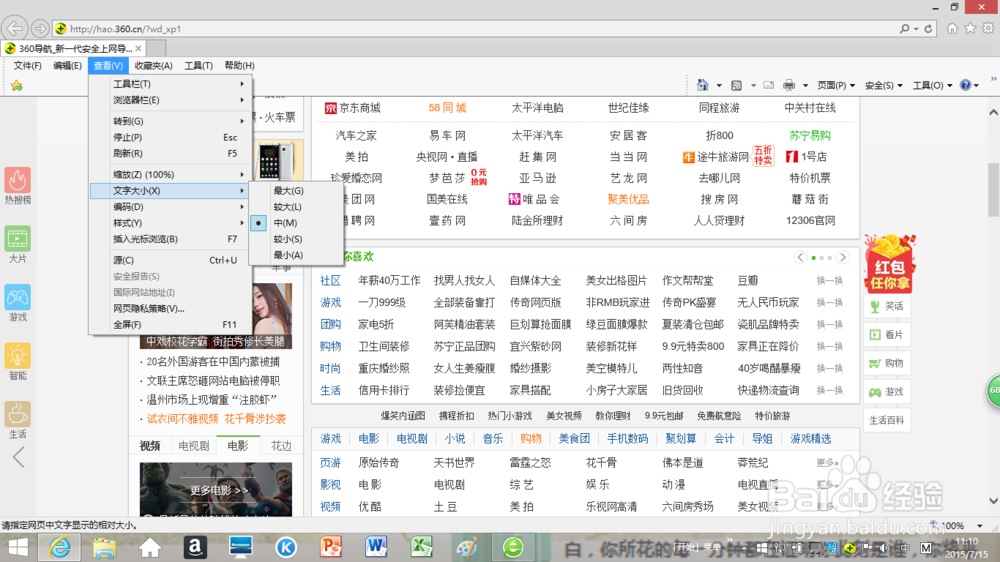Expand the 编码(D) submenu
This screenshot has height=562, width=1000.
[170, 207]
